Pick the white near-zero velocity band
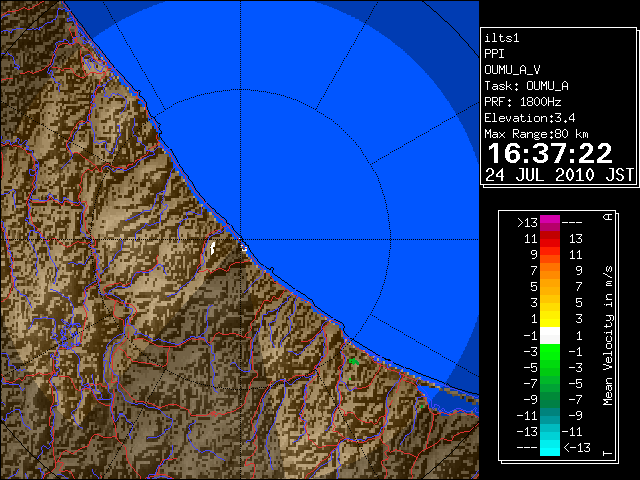The width and height of the screenshot is (640, 480). tap(550, 336)
